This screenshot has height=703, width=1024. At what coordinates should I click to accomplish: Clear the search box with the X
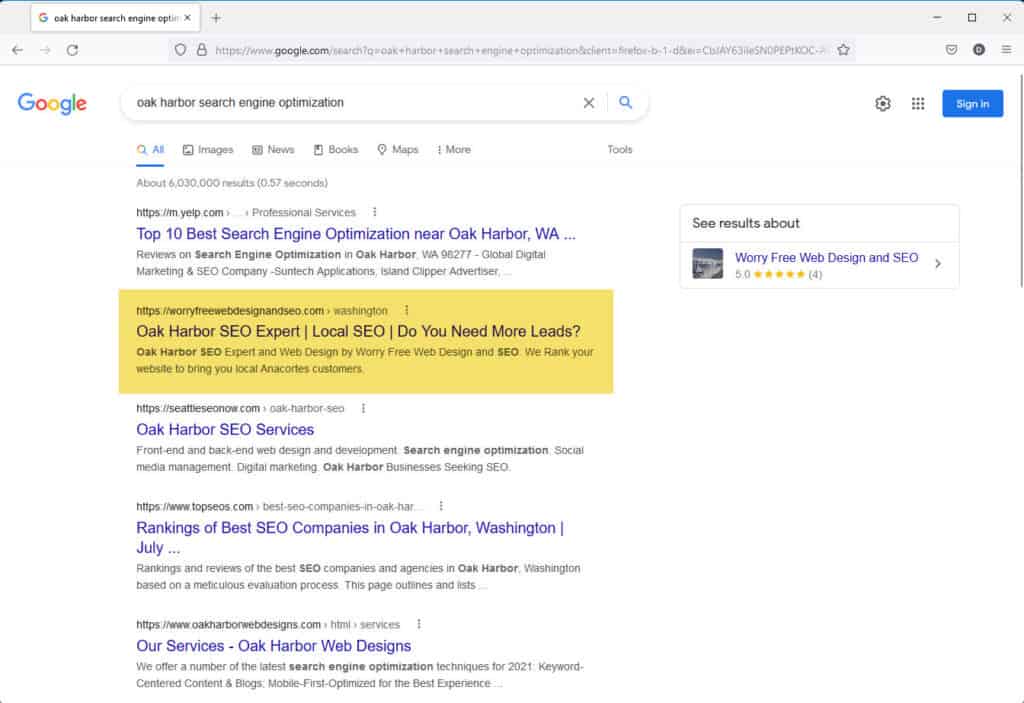click(588, 103)
